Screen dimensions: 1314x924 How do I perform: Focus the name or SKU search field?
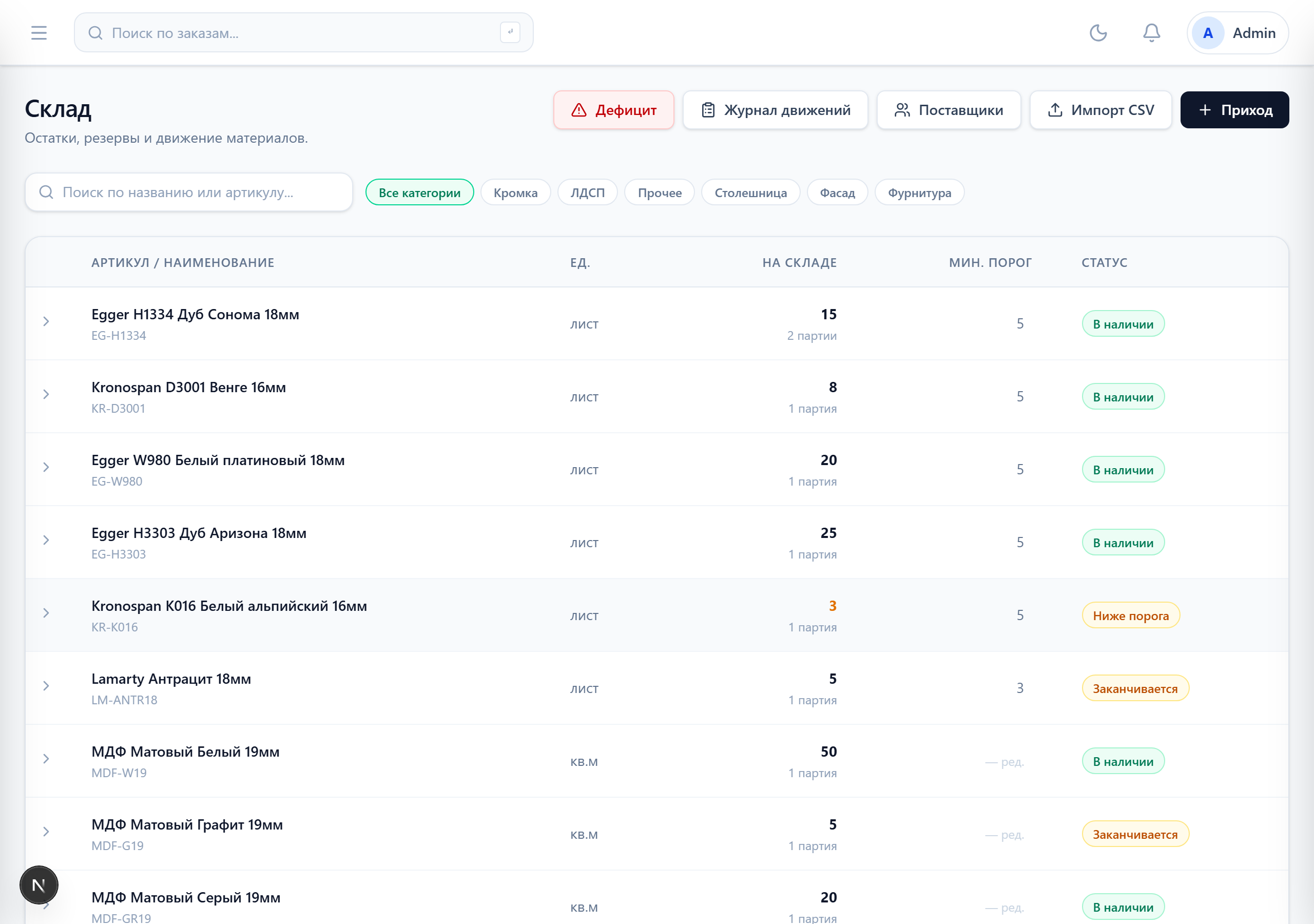pos(188,192)
